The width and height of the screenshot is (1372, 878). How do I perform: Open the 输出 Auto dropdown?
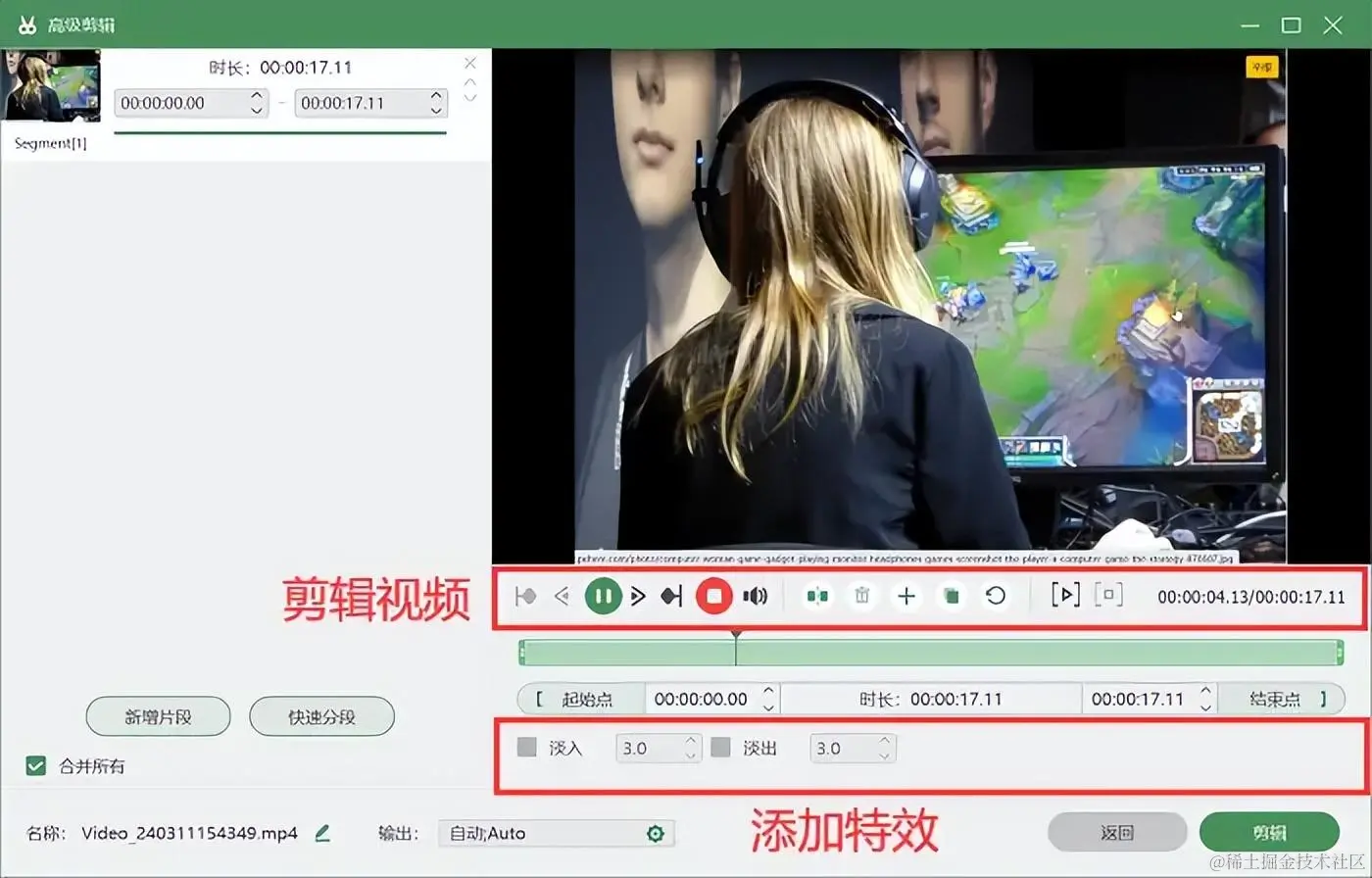[557, 834]
